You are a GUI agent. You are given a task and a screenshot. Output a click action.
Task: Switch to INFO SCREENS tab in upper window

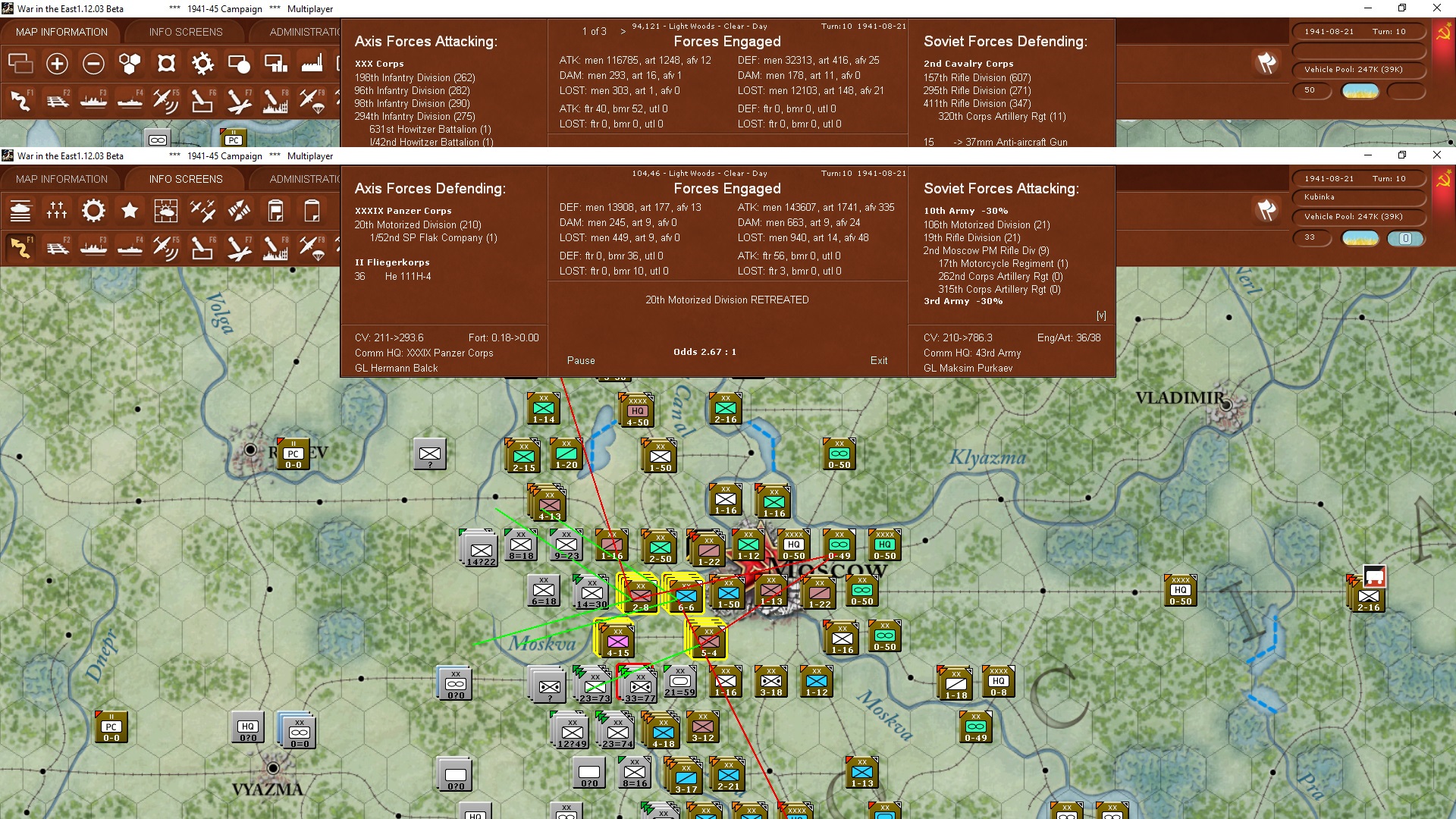tap(186, 32)
